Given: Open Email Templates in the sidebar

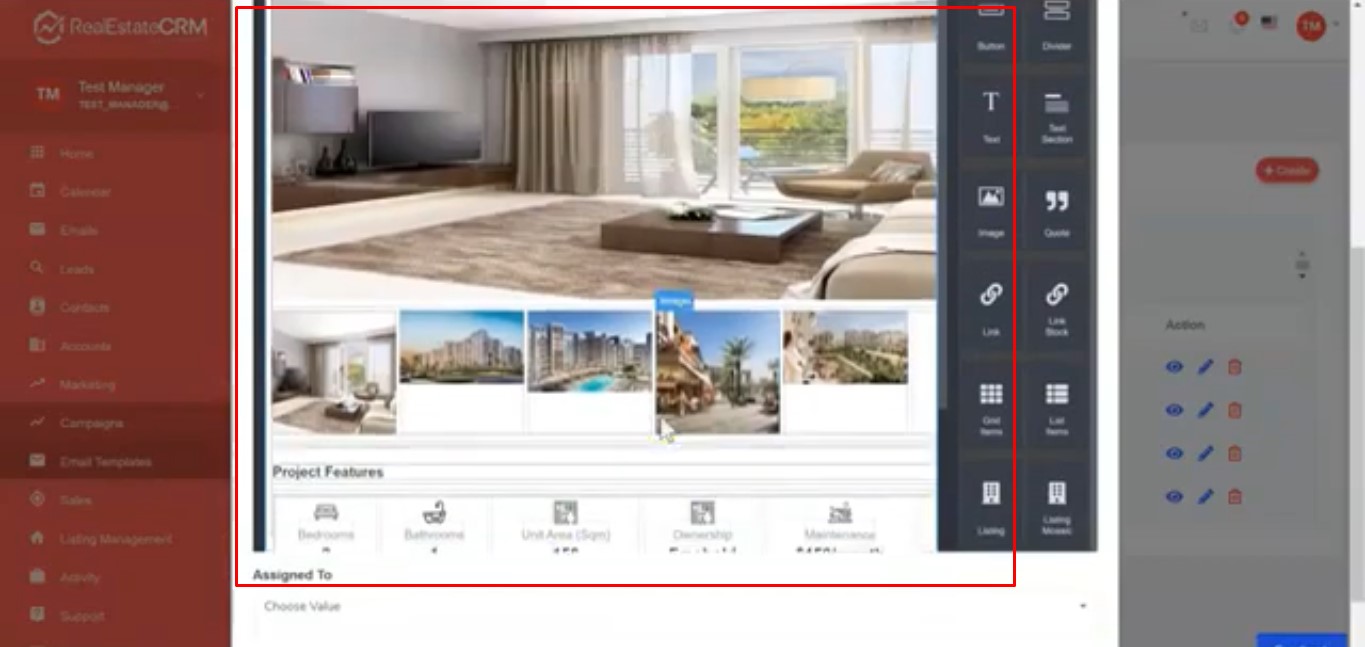Looking at the screenshot, I should click(105, 462).
